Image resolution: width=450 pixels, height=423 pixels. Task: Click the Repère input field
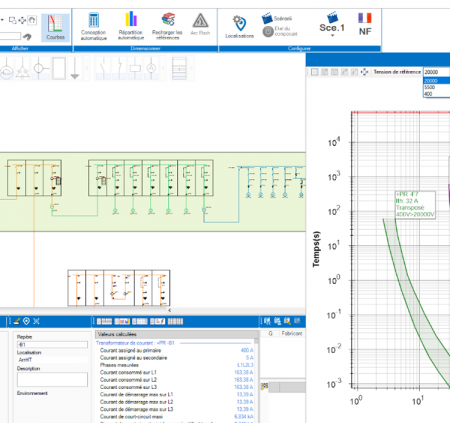click(x=52, y=344)
